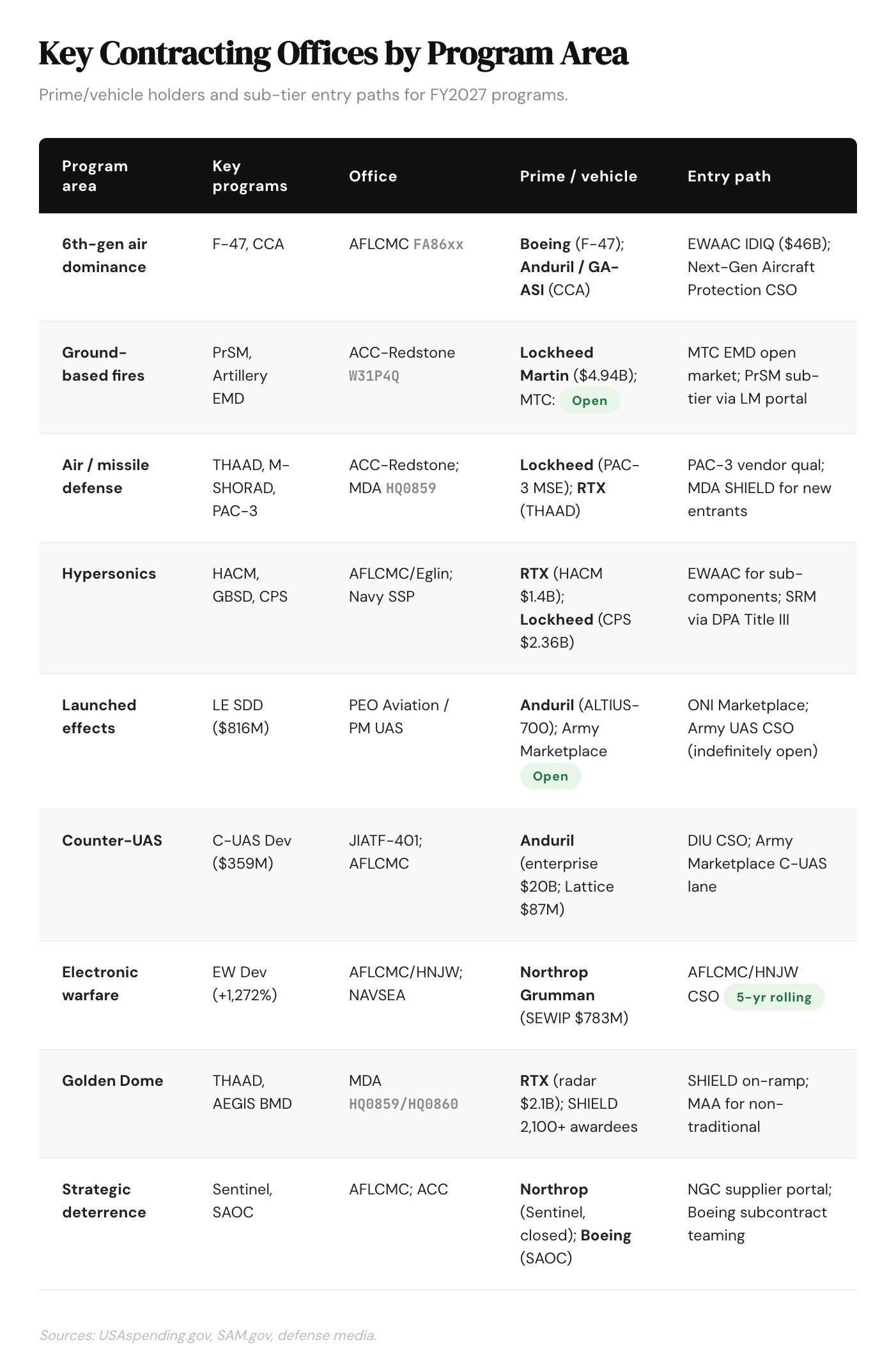Select the Counter-UAS row label
Screen dimensions: 896x1372
112,841
